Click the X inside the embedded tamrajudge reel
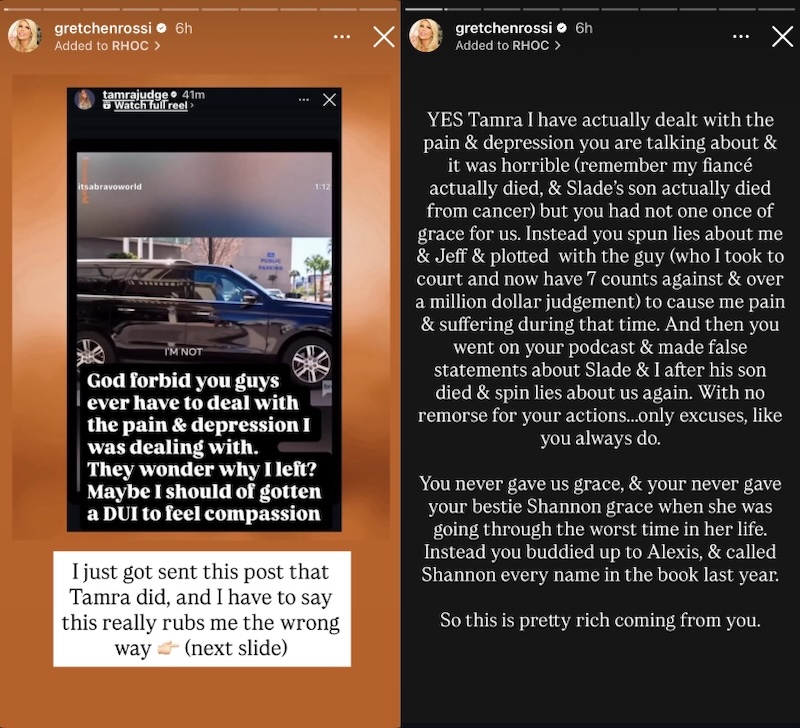This screenshot has width=800, height=728. (x=329, y=100)
